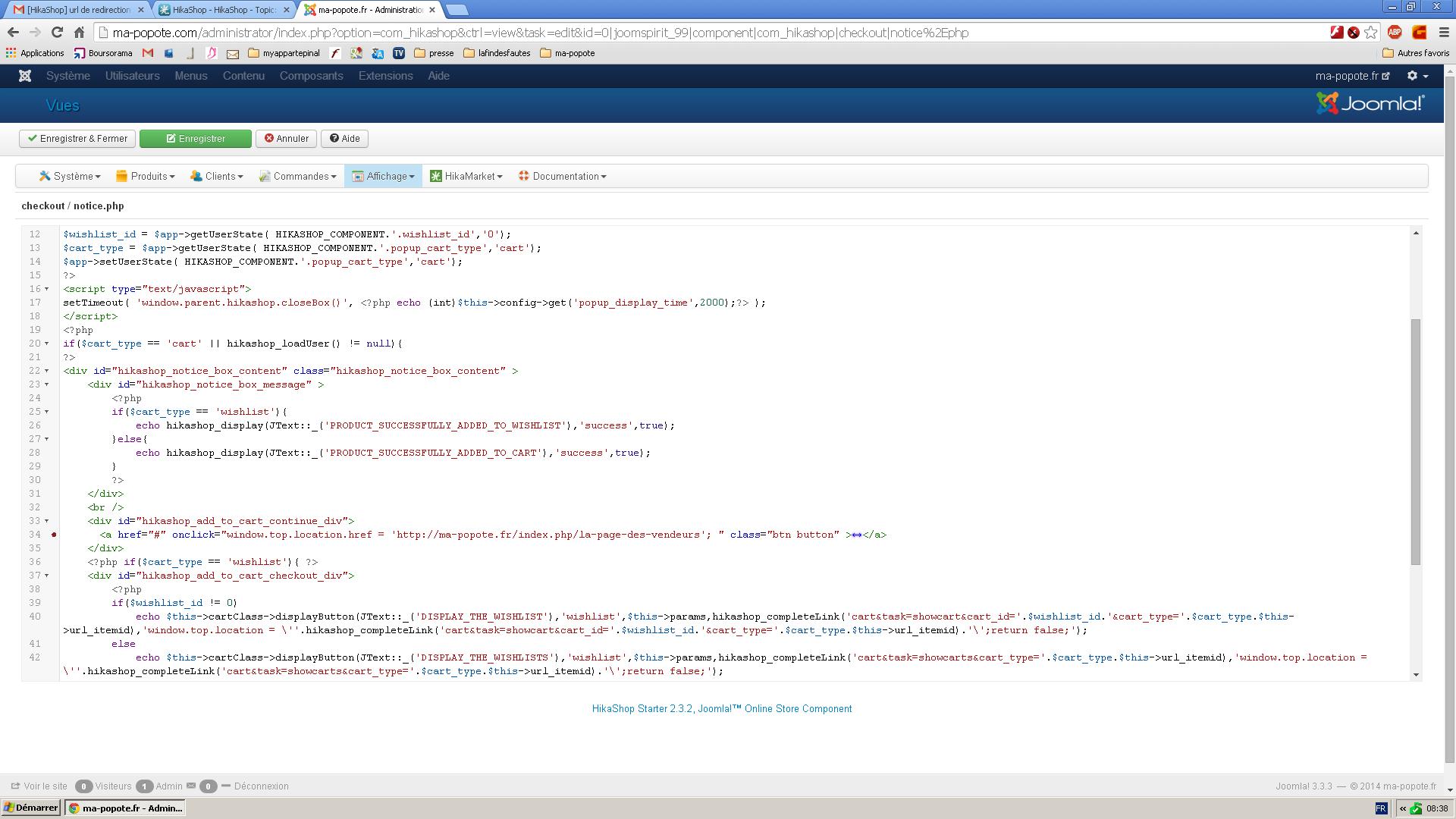Click the browser home icon
The height and width of the screenshot is (819, 1456).
(79, 33)
